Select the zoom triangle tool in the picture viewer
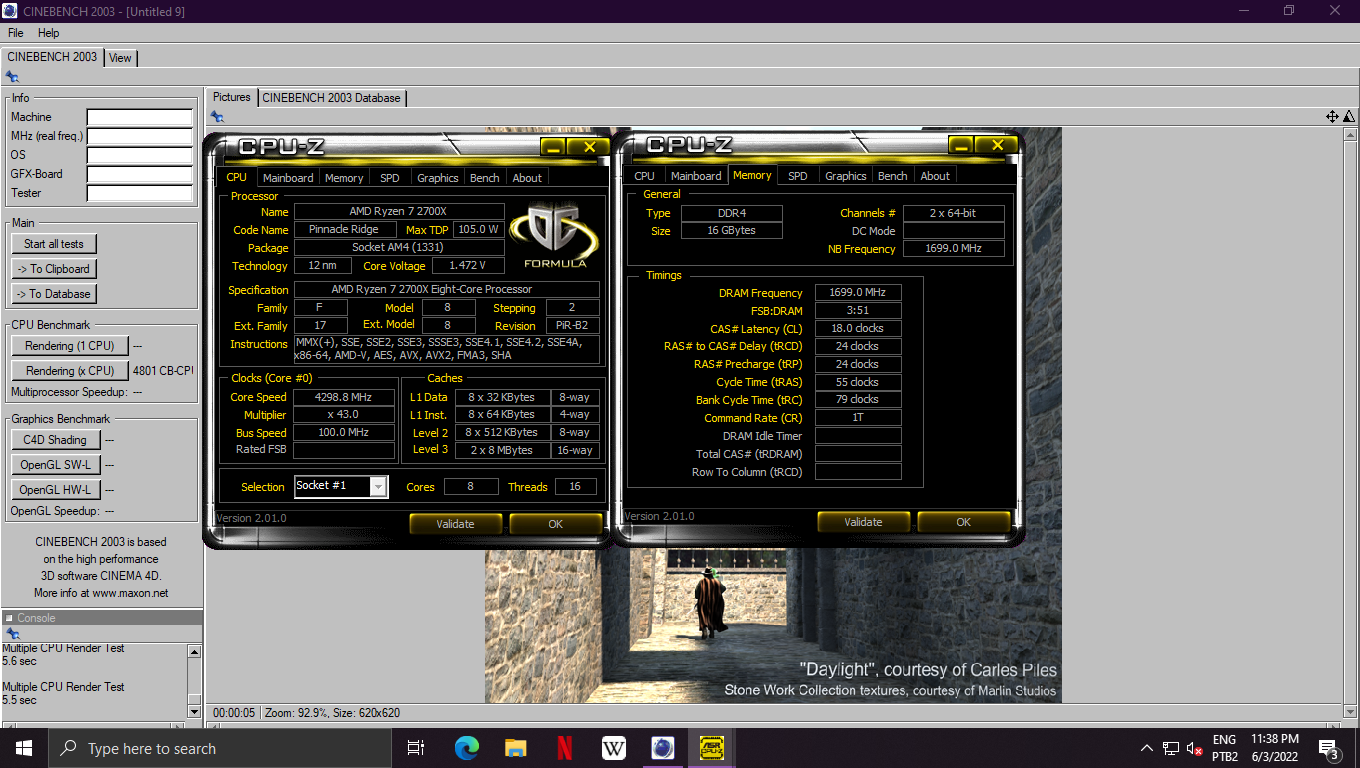Screen dimensions: 1360x768 1349,117
